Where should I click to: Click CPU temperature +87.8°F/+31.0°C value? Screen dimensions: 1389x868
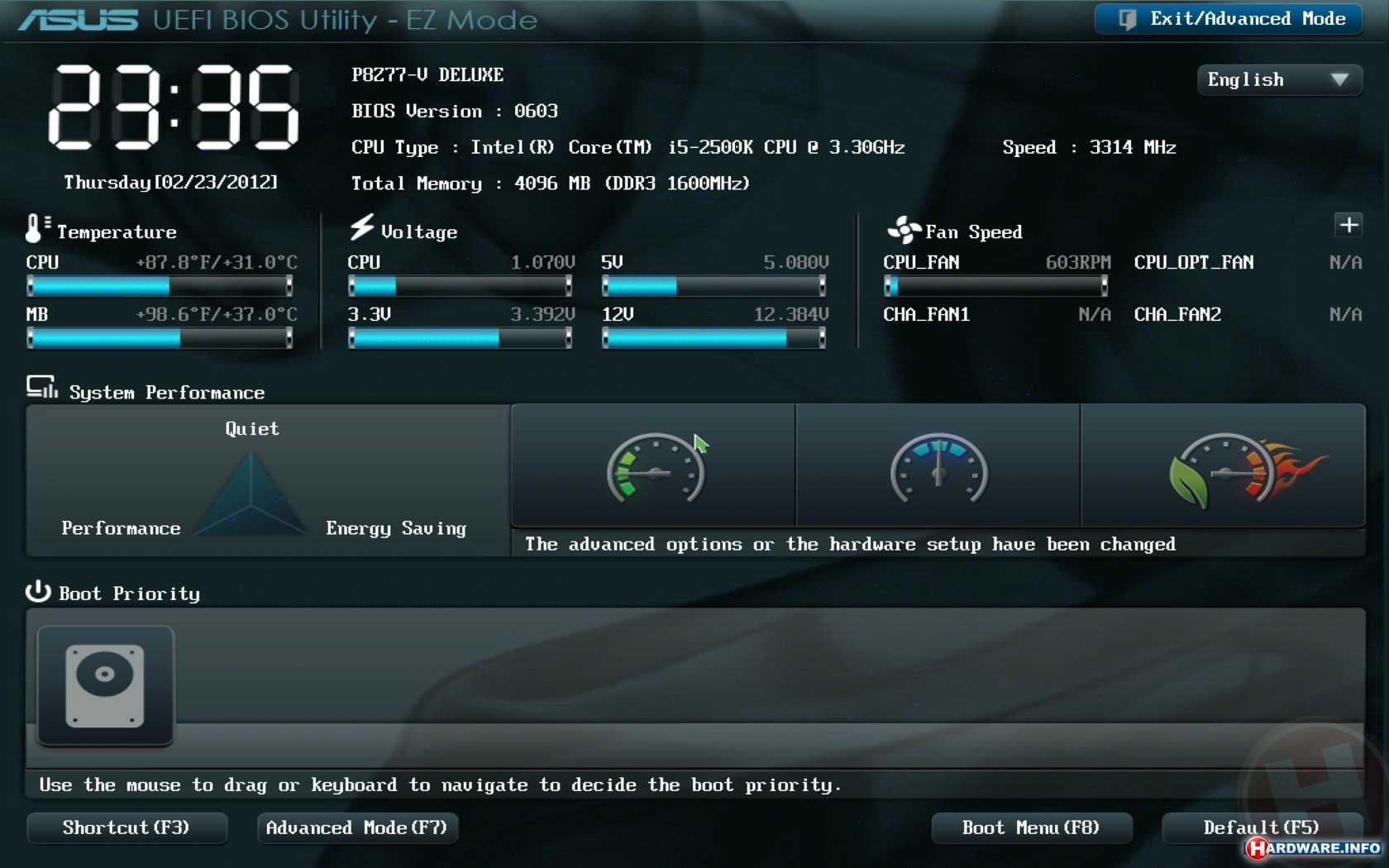pos(216,262)
